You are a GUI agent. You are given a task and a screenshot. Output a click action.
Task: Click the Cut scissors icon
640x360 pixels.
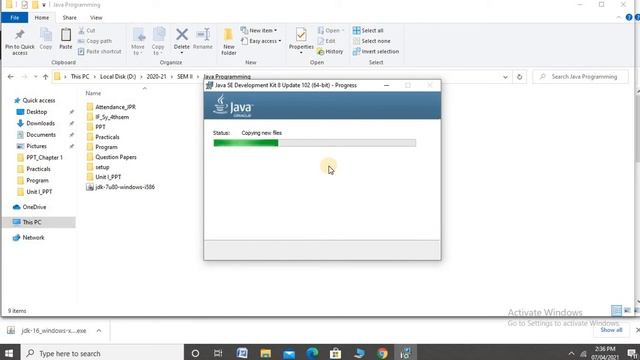pos(81,31)
